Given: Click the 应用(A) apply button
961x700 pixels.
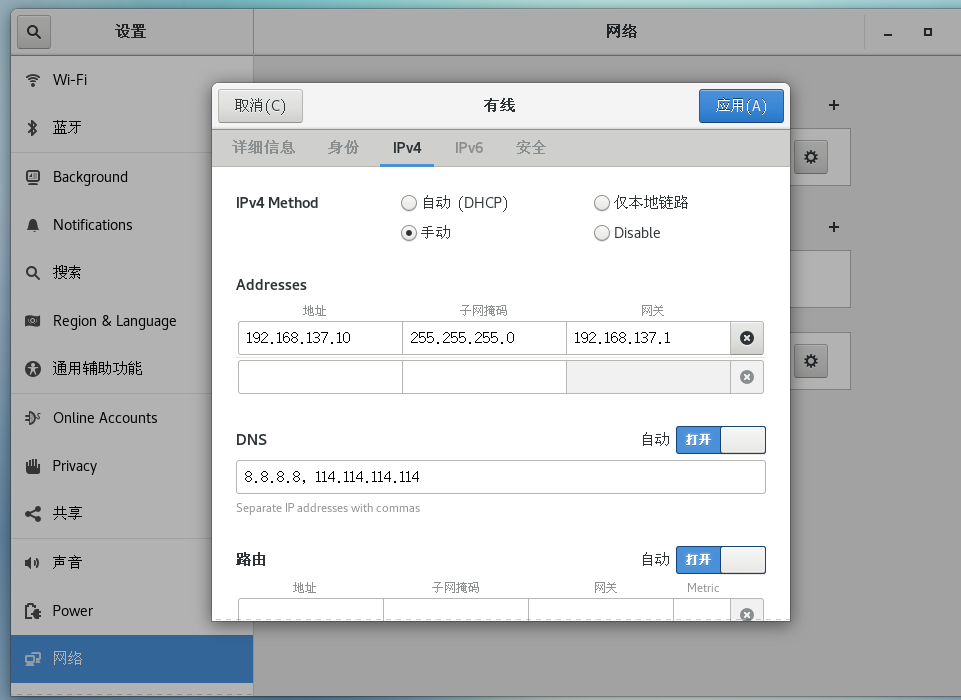Looking at the screenshot, I should coord(741,106).
